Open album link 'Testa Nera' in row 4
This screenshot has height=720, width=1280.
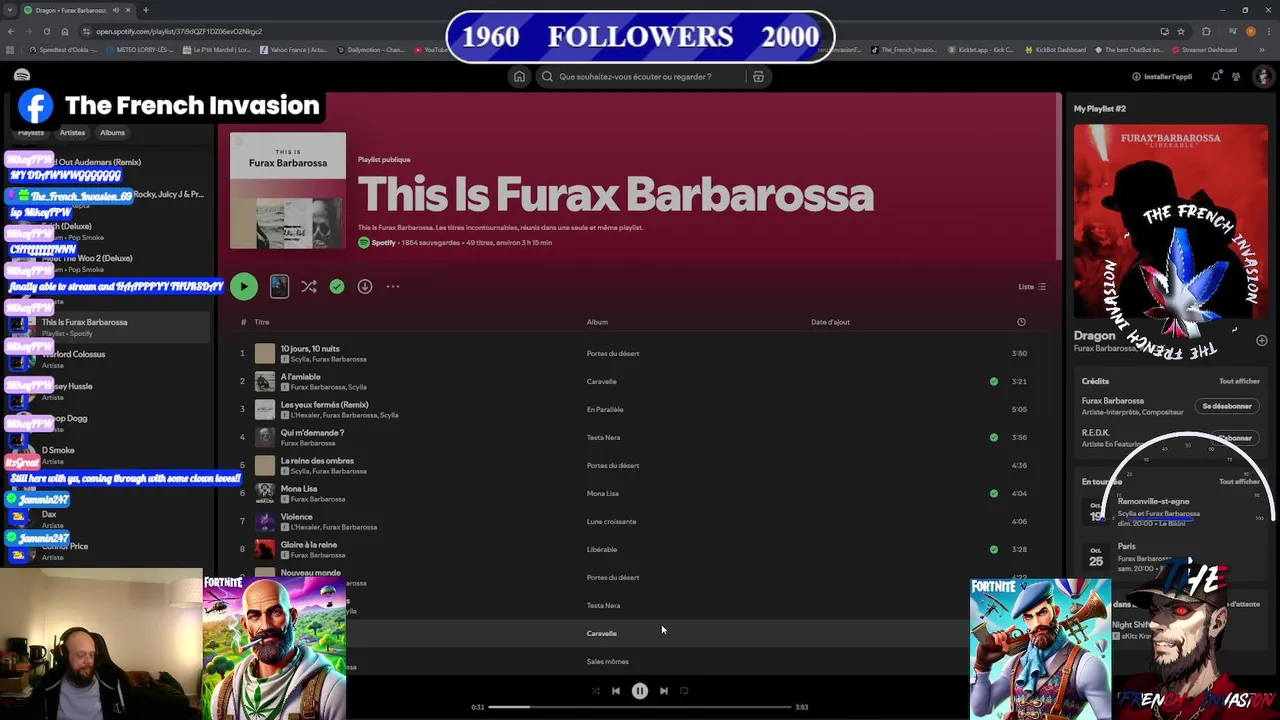pyautogui.click(x=603, y=437)
